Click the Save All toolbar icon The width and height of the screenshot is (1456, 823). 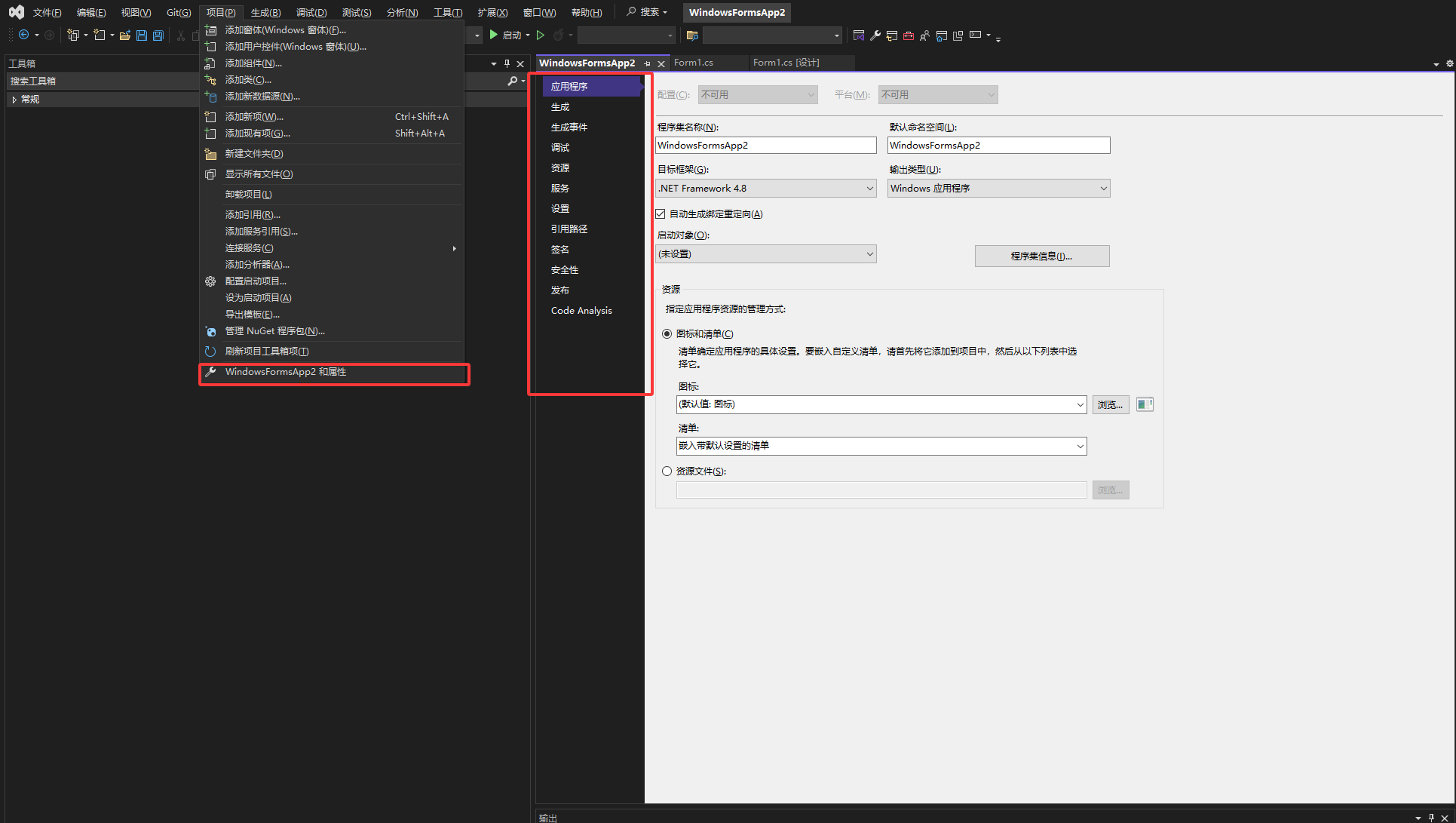[x=158, y=35]
